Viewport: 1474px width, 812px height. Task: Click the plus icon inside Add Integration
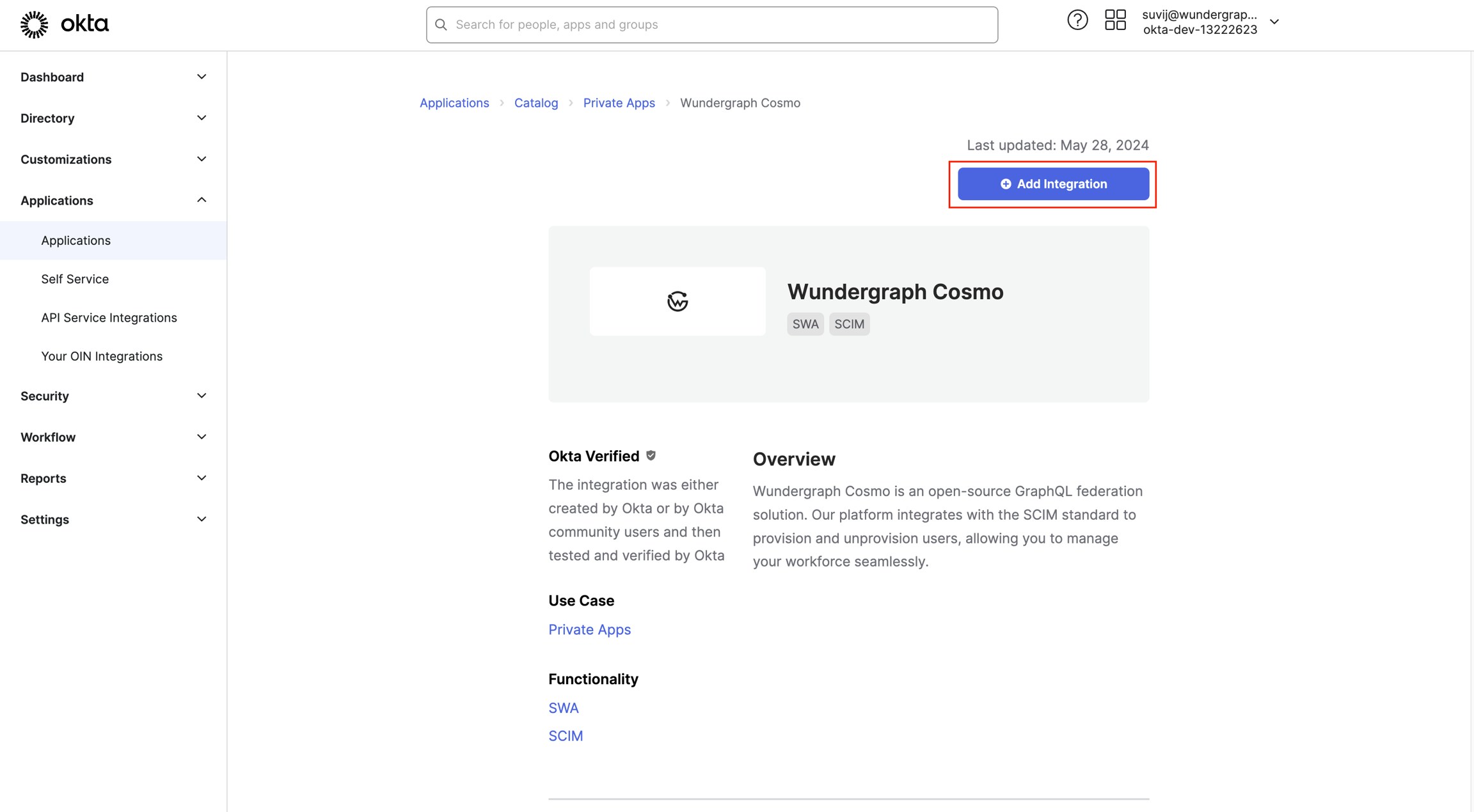(1006, 183)
